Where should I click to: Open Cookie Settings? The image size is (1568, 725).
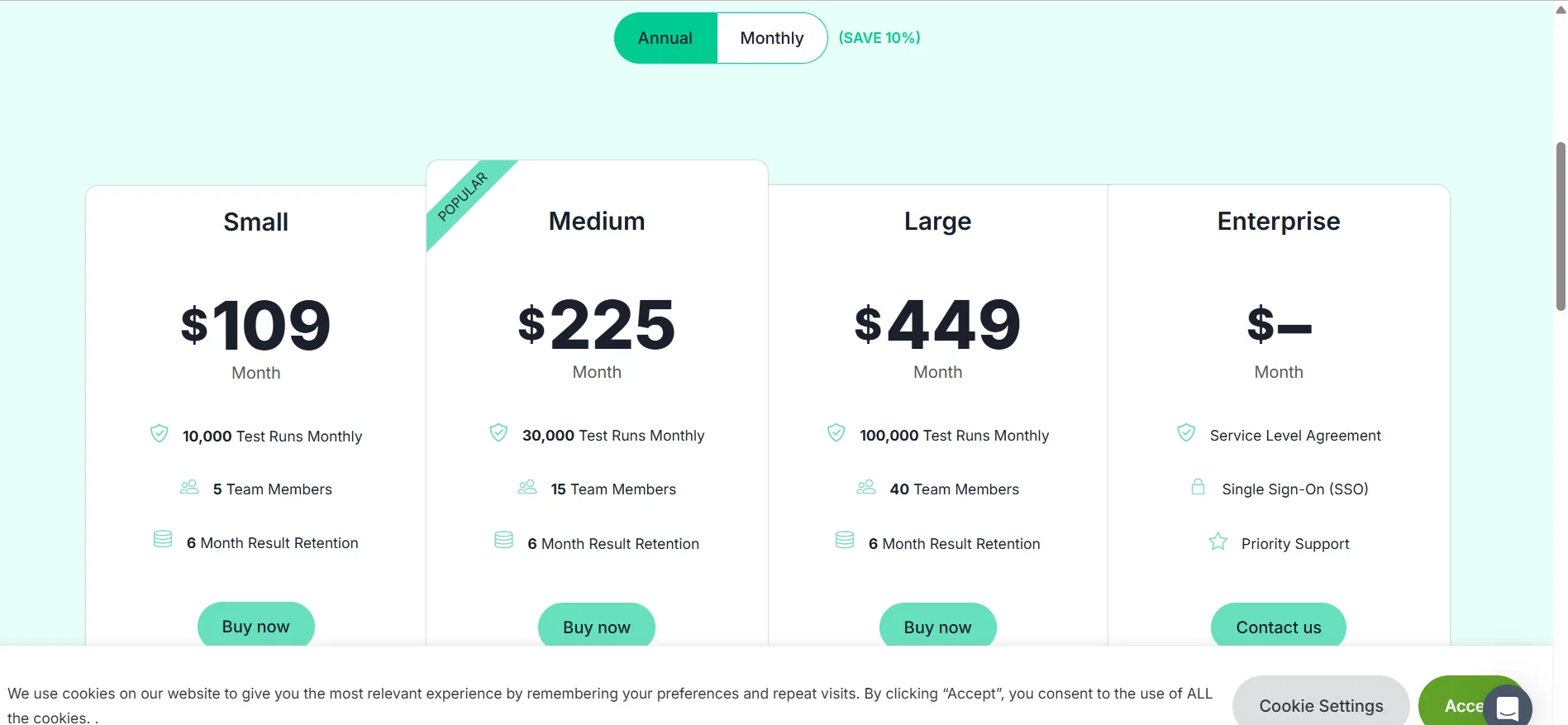tap(1320, 705)
